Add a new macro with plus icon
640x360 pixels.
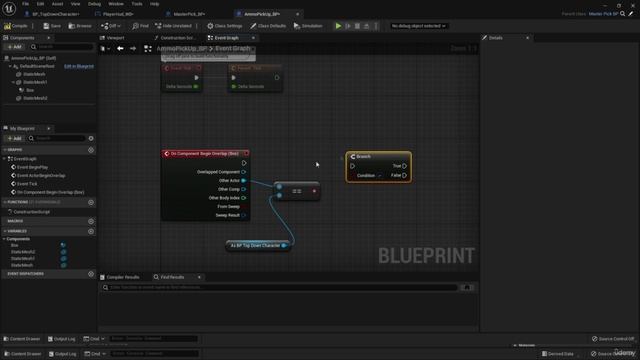tap(91, 221)
